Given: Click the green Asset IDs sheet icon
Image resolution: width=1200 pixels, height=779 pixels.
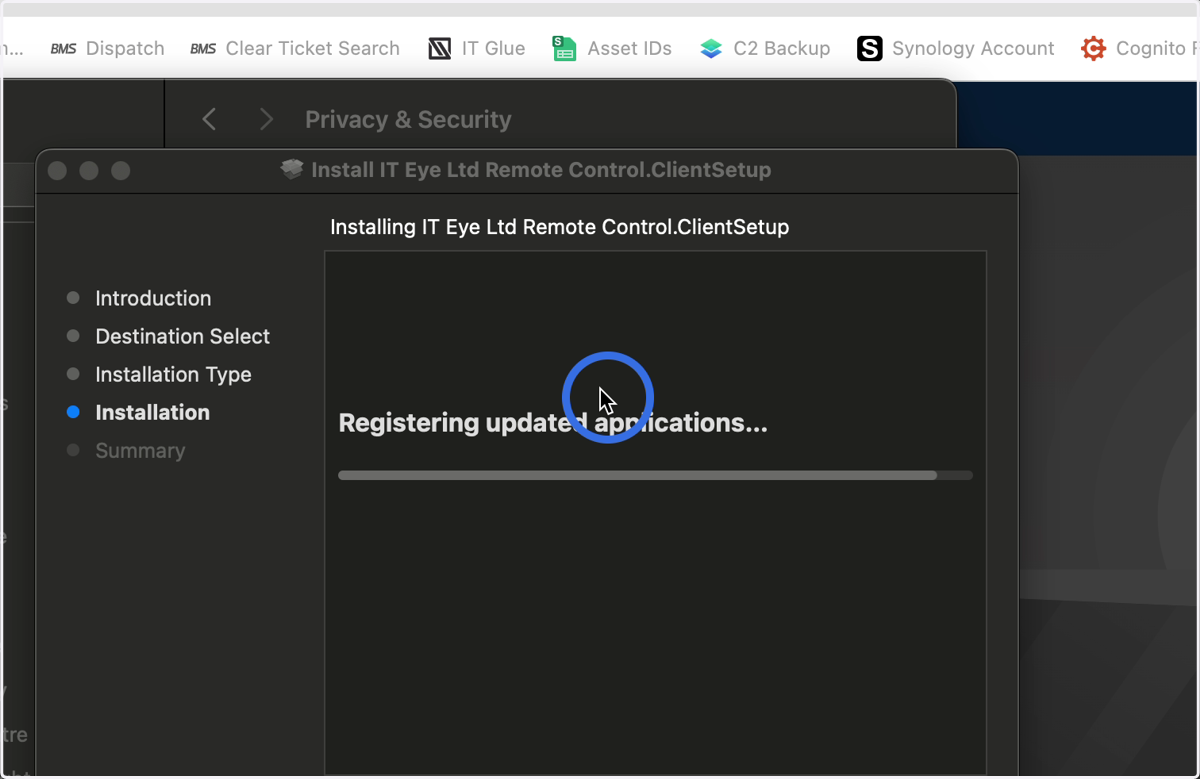Looking at the screenshot, I should (564, 48).
